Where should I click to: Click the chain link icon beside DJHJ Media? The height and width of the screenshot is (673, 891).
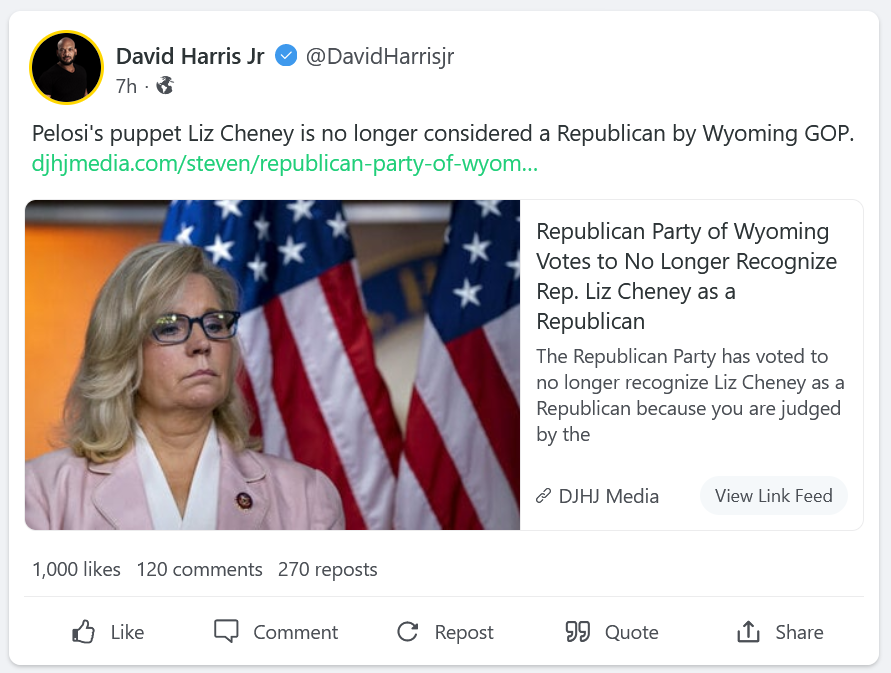544,496
